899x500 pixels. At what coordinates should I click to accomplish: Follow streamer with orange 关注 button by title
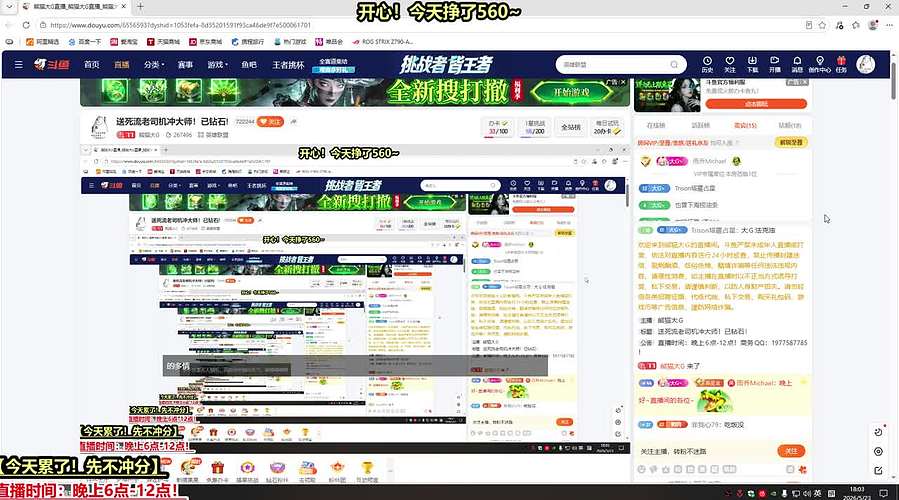pos(270,122)
